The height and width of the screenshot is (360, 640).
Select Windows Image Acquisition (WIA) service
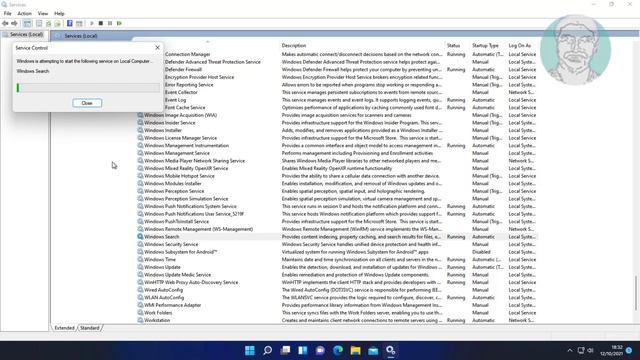coord(337,115)
